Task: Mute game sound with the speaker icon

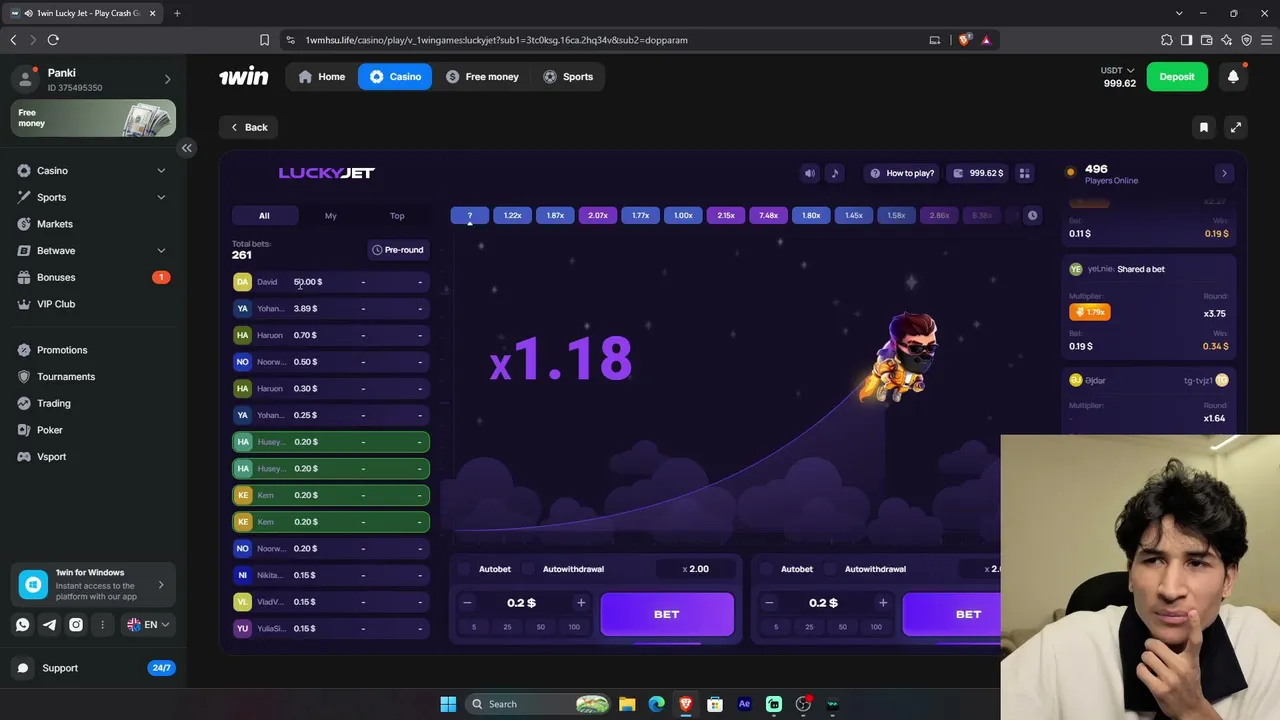Action: 810,173
